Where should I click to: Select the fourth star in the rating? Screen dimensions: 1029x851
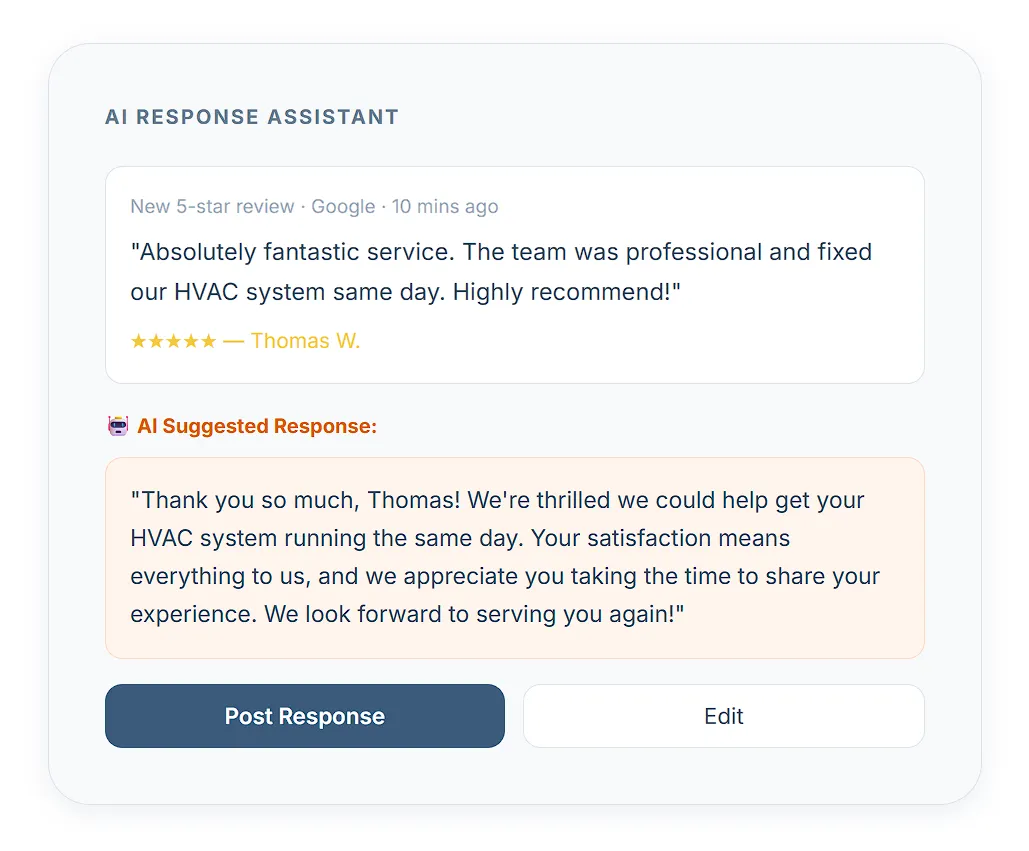190,341
